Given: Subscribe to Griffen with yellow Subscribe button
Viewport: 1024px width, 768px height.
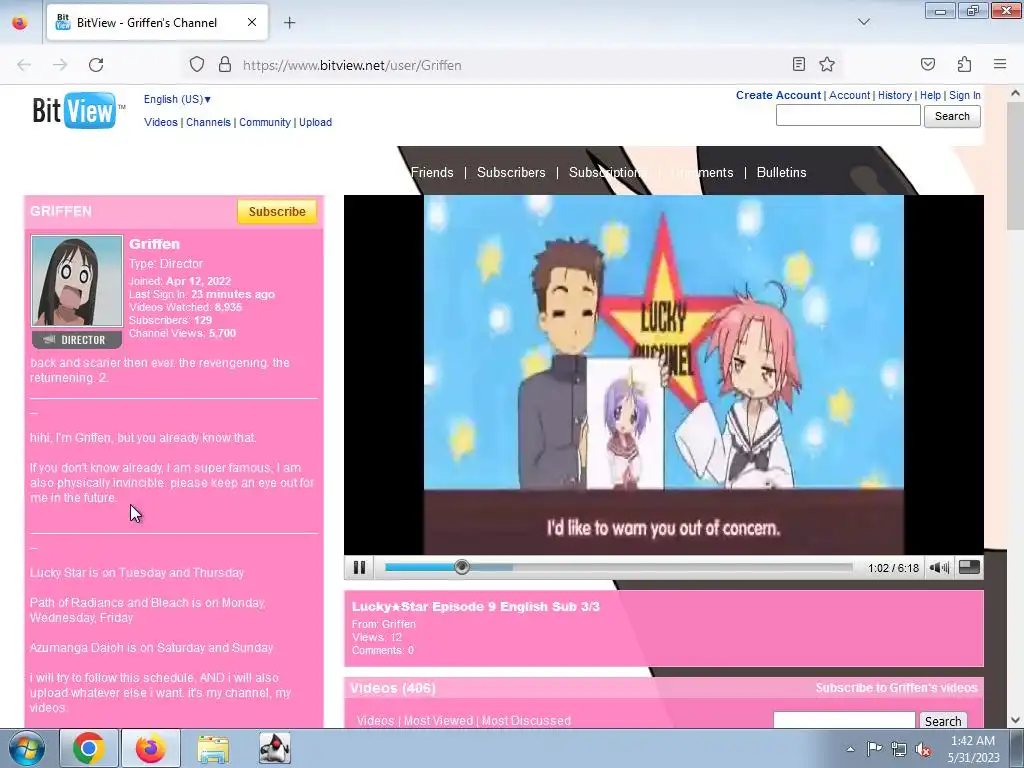Looking at the screenshot, I should [277, 212].
